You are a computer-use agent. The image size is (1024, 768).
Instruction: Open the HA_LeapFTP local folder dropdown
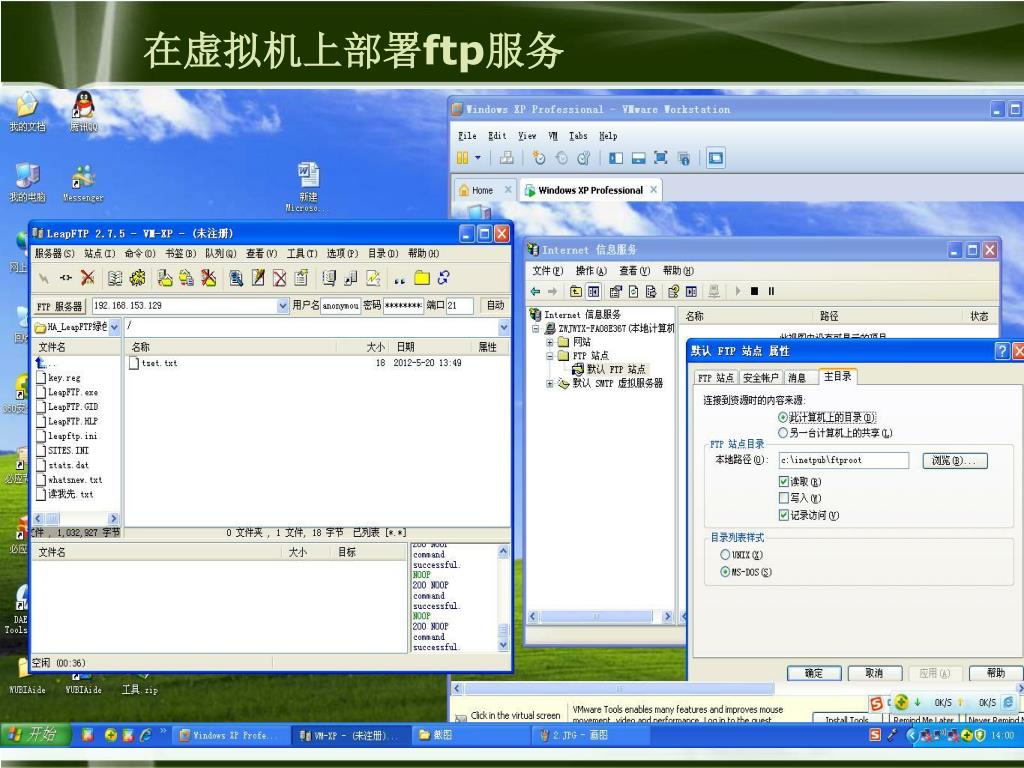point(114,327)
